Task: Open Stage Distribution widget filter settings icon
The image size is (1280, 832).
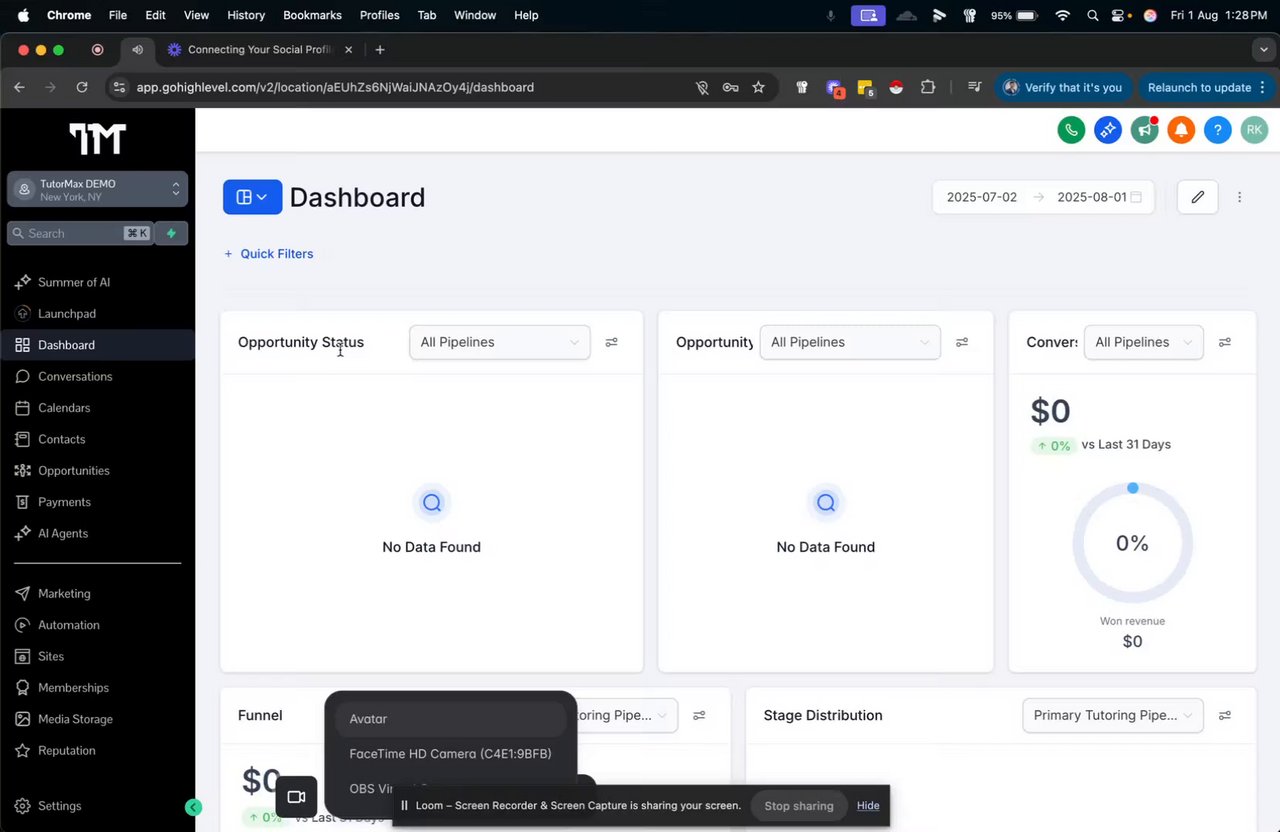Action: click(x=1225, y=715)
